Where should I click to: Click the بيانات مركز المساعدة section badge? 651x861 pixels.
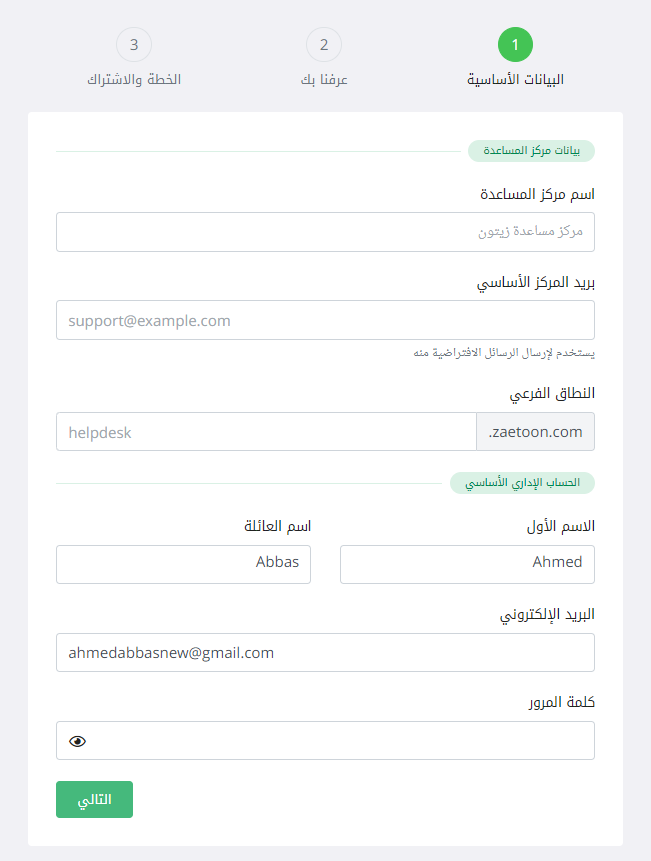[x=531, y=151]
